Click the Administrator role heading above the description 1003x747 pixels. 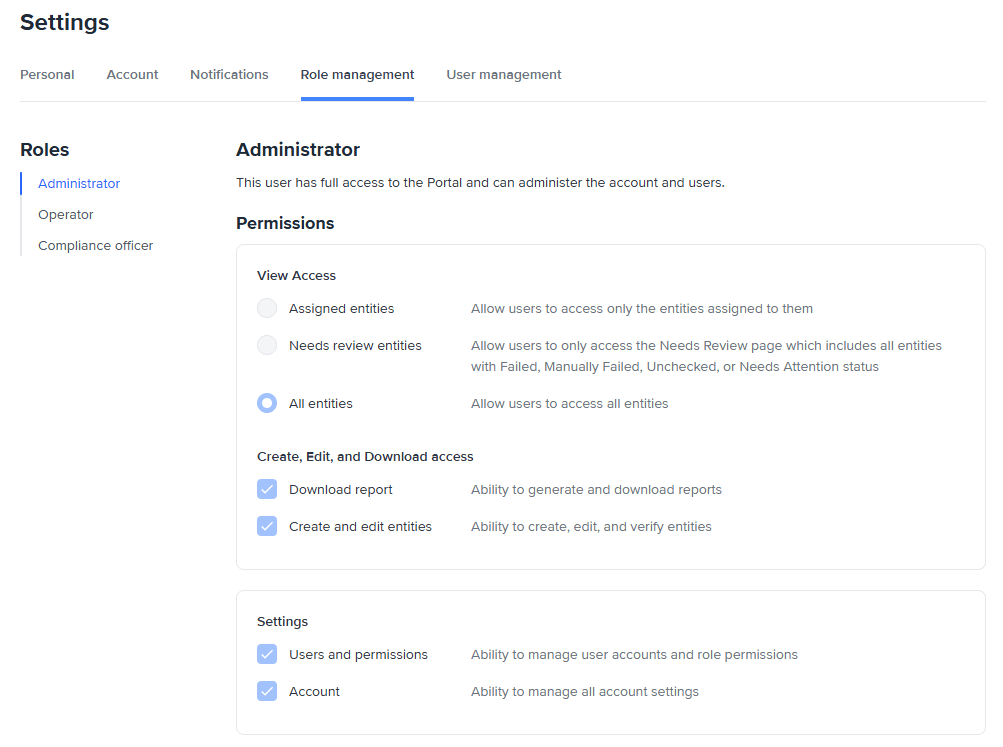tap(298, 150)
